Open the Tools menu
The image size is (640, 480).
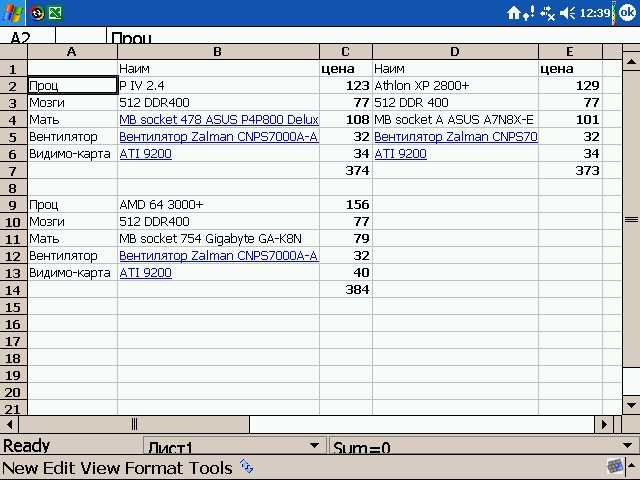(211, 468)
